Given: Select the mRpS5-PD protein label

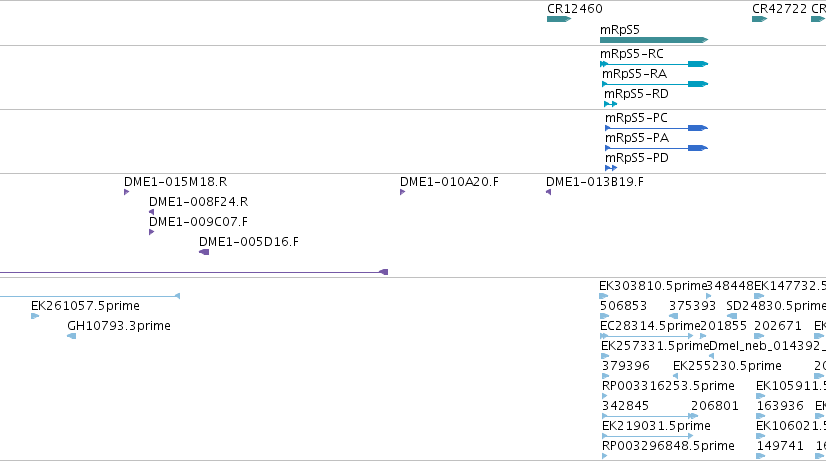Looking at the screenshot, I should click(x=637, y=158).
